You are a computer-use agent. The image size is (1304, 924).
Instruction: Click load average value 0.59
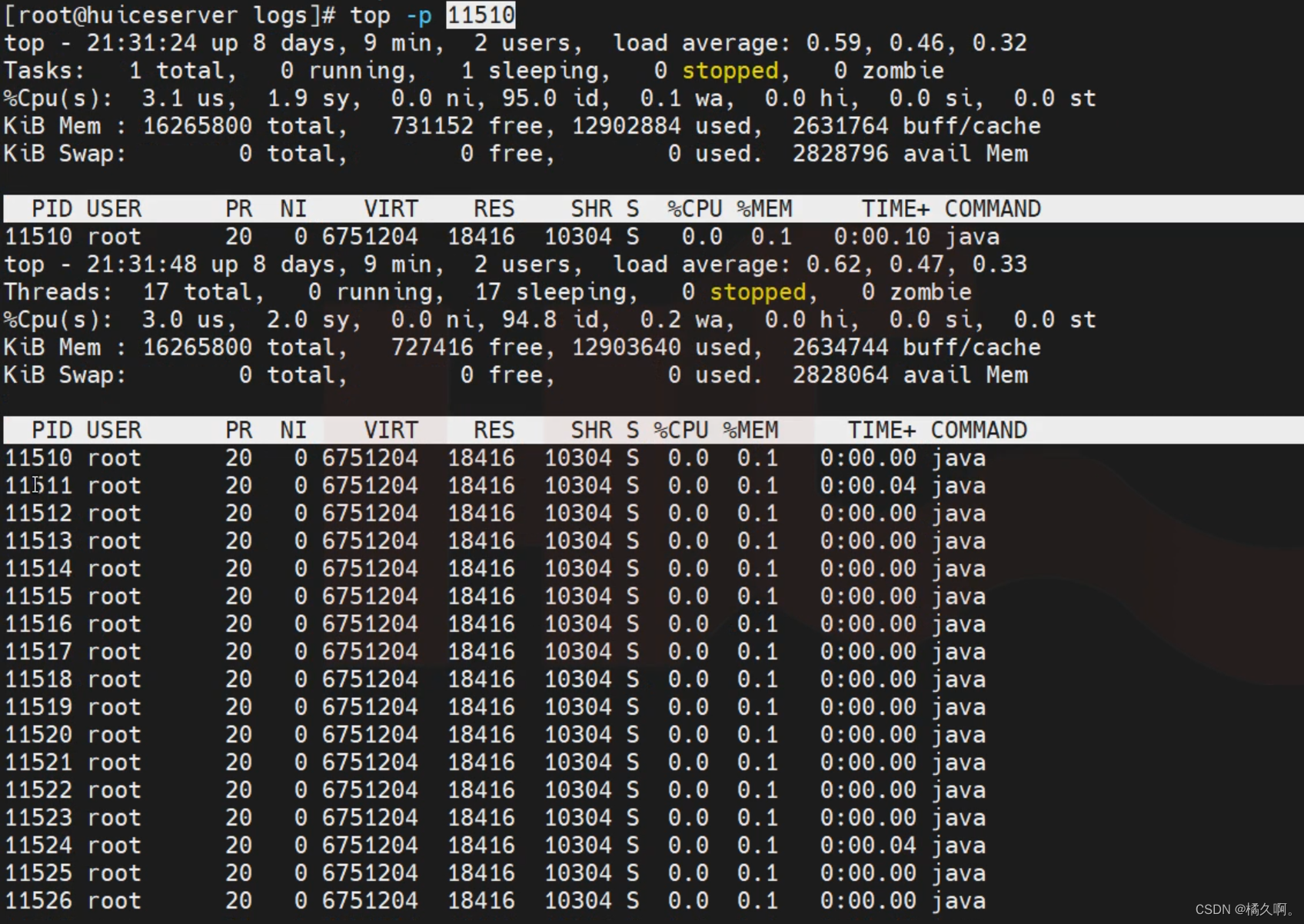click(833, 42)
